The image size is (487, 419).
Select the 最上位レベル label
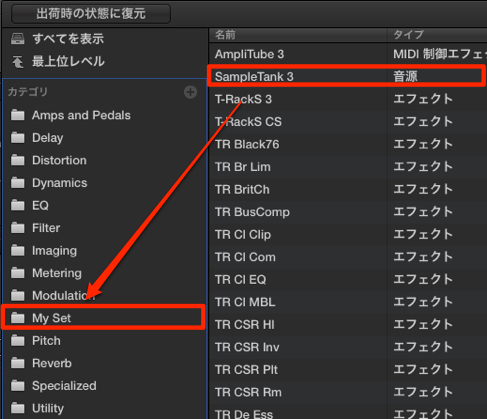click(68, 61)
